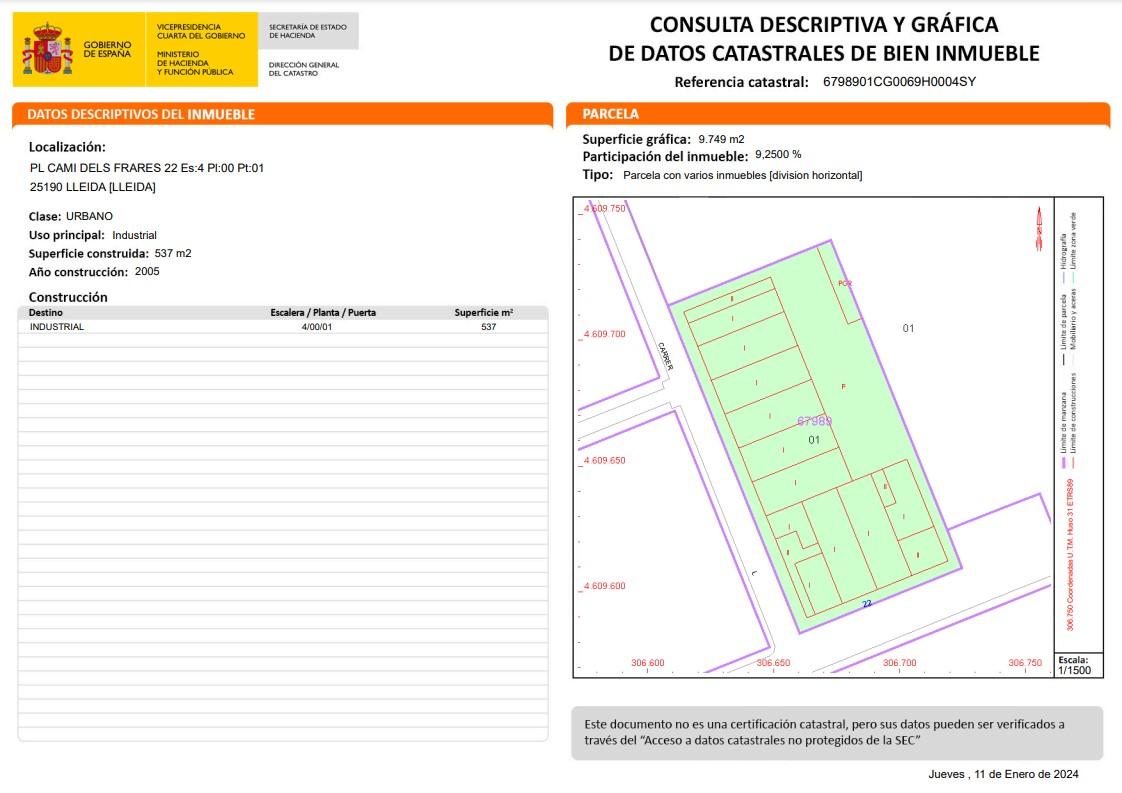Image resolution: width=1122 pixels, height=793 pixels.
Task: Click the blue number 22 on the map
Action: coord(867,603)
